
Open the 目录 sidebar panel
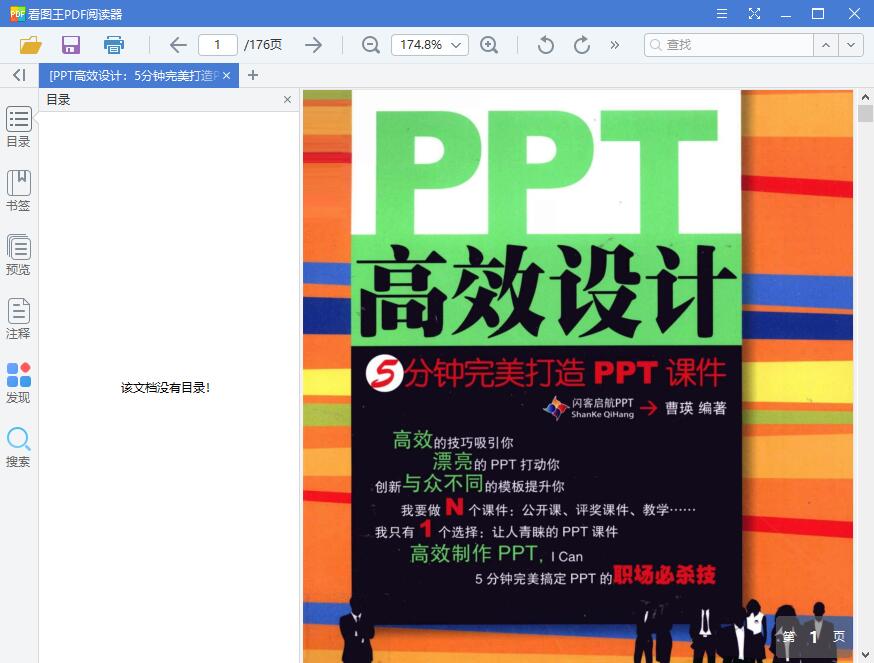tap(18, 127)
